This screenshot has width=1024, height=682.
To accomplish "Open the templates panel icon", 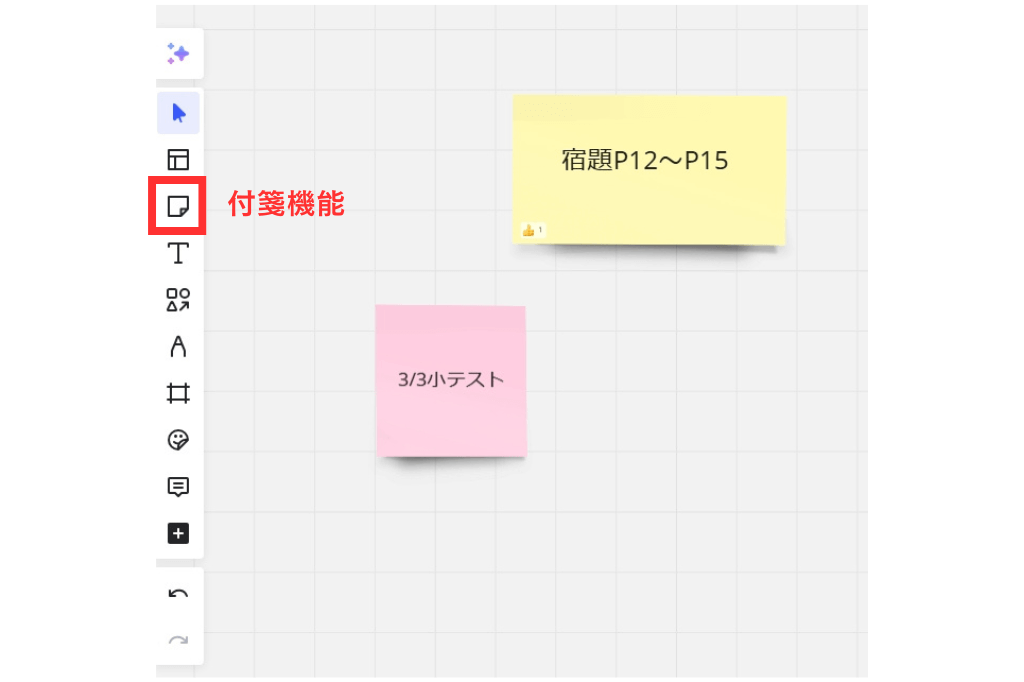I will pos(178,160).
